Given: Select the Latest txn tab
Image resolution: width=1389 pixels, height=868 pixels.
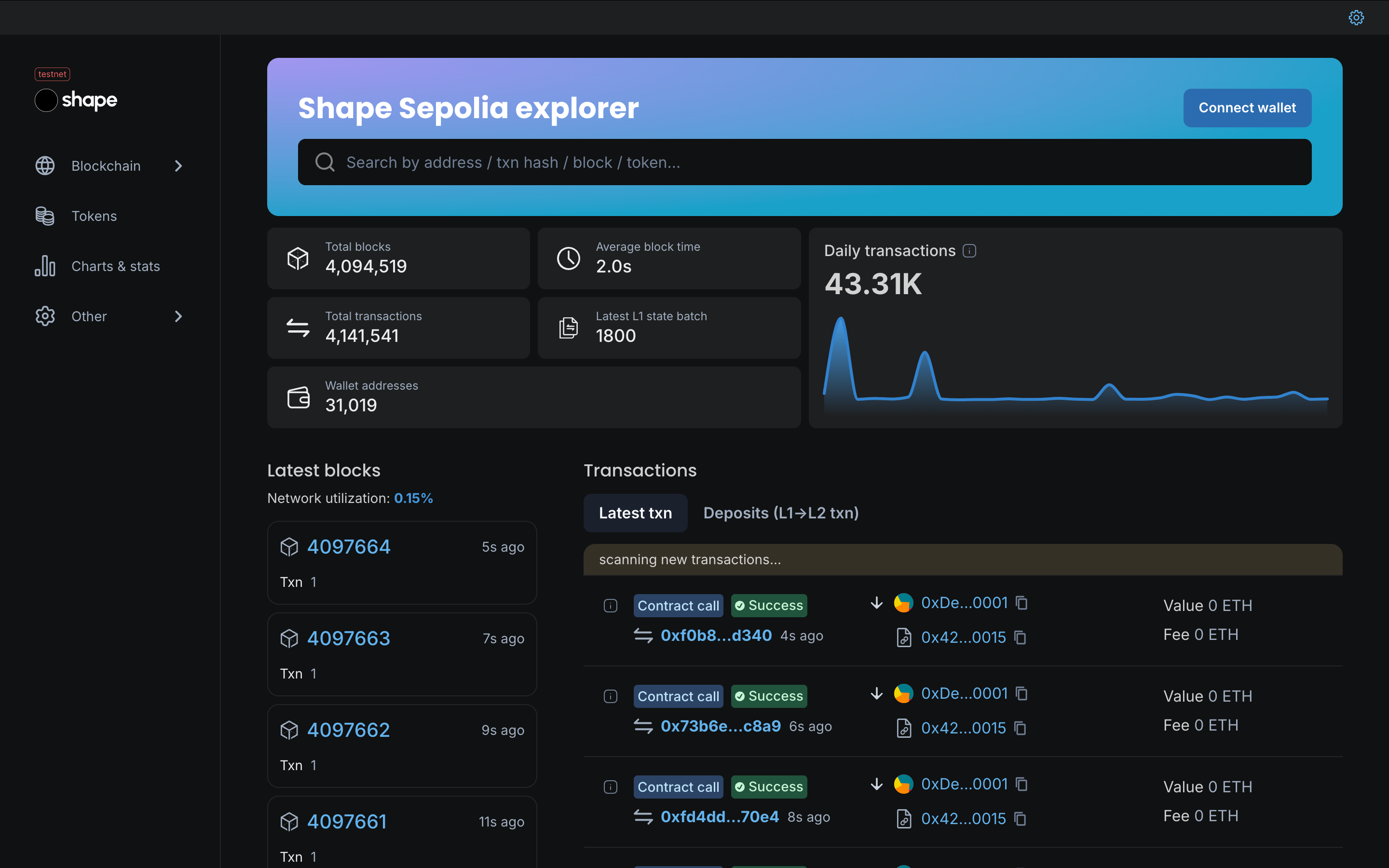Looking at the screenshot, I should pyautogui.click(x=635, y=513).
